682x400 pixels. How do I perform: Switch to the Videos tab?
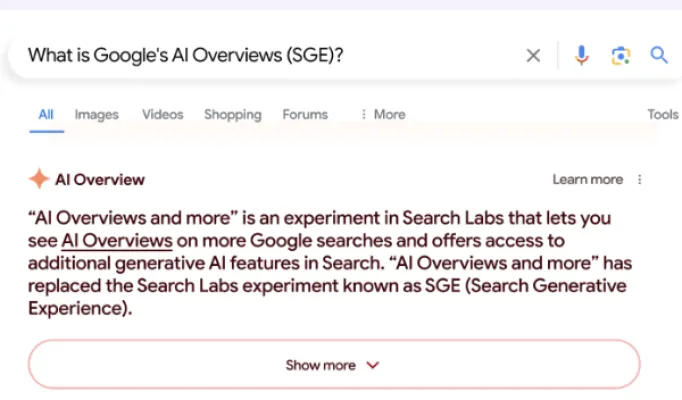pyautogui.click(x=162, y=114)
